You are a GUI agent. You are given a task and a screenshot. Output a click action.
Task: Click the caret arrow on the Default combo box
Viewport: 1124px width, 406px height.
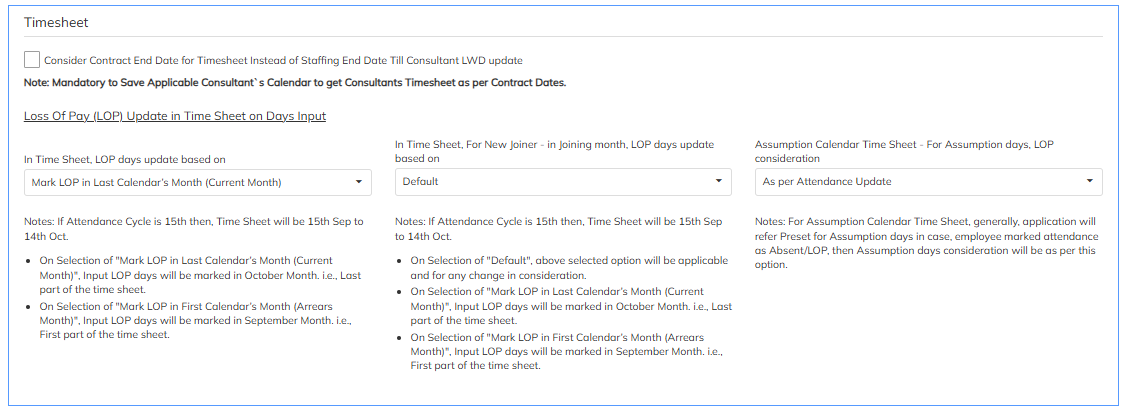point(719,182)
